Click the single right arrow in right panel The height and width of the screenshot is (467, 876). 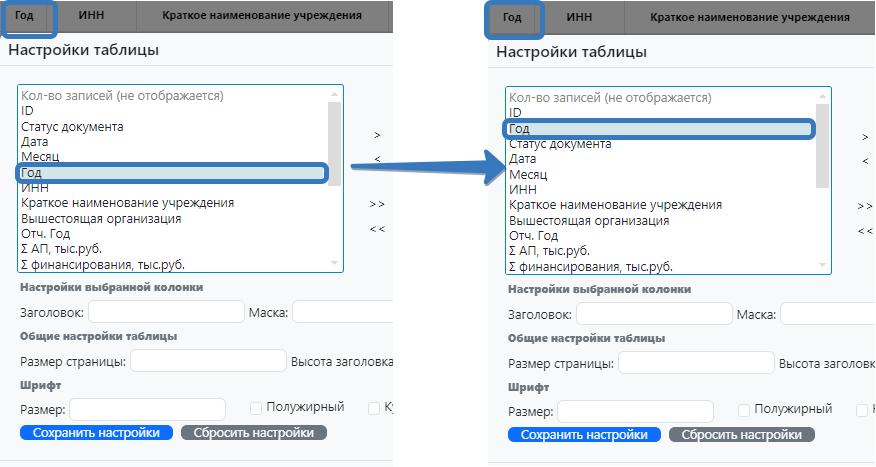click(865, 137)
